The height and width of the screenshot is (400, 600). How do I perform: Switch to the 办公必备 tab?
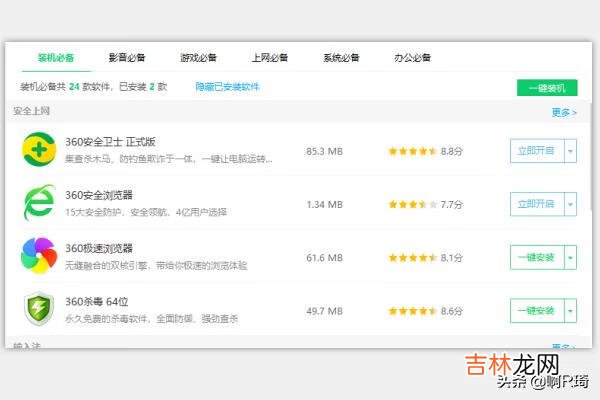pos(412,58)
